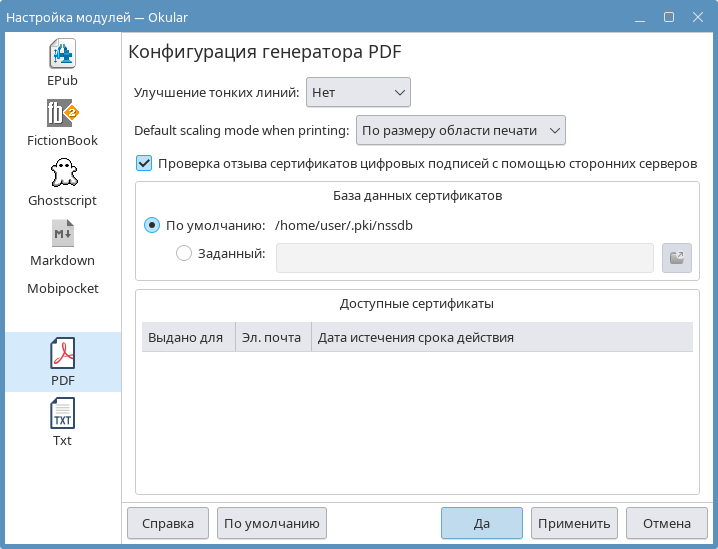Expand the 'Улучшение тонких линий' dropdown

tap(358, 92)
